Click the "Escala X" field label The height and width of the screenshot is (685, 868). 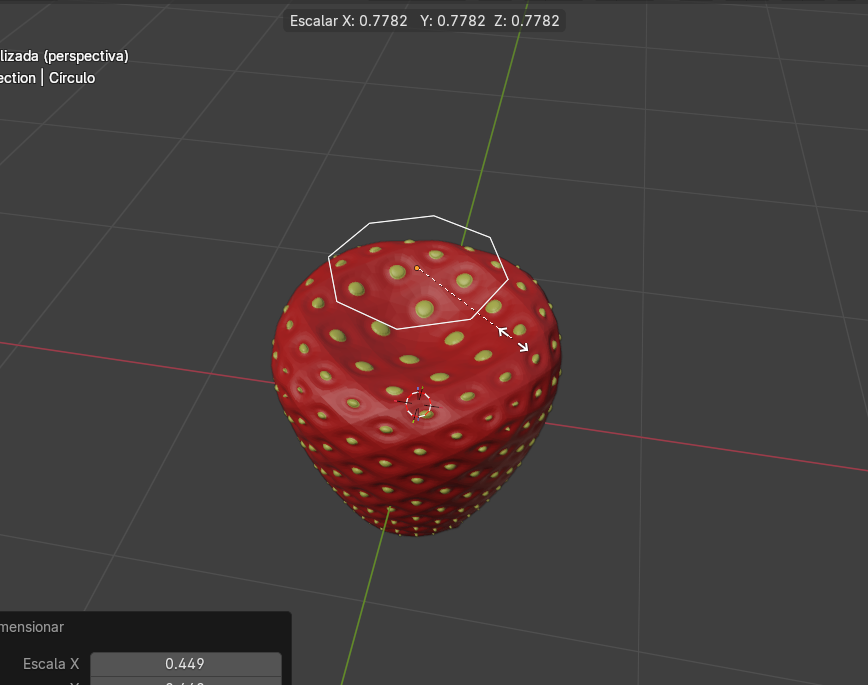coord(51,663)
